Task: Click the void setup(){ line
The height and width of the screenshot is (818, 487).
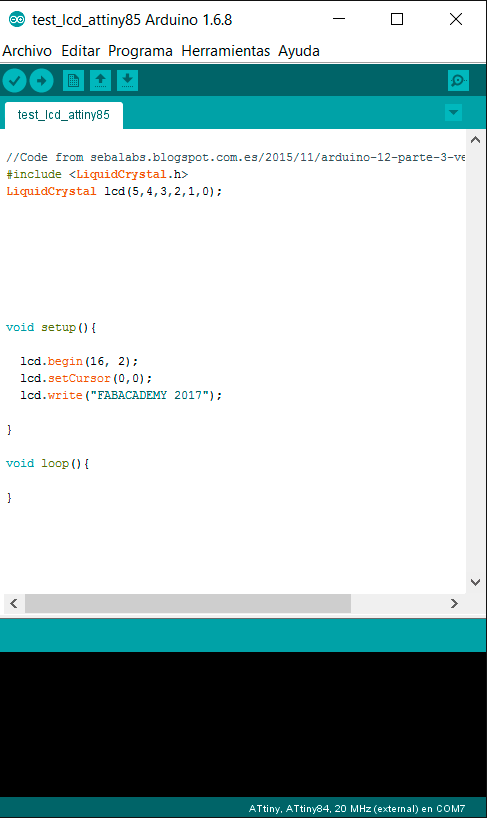Action: 51,328
